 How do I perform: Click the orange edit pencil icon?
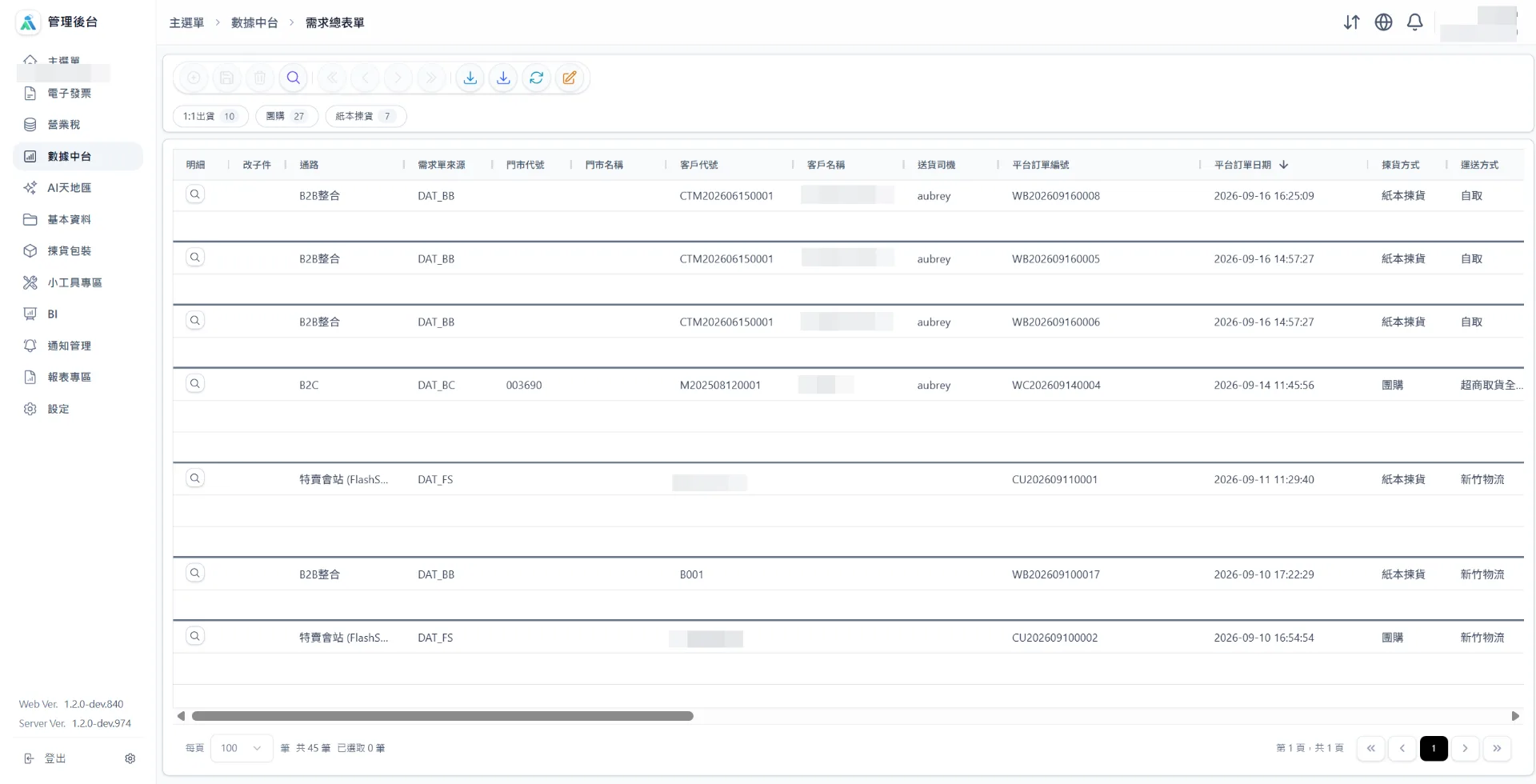(x=570, y=78)
